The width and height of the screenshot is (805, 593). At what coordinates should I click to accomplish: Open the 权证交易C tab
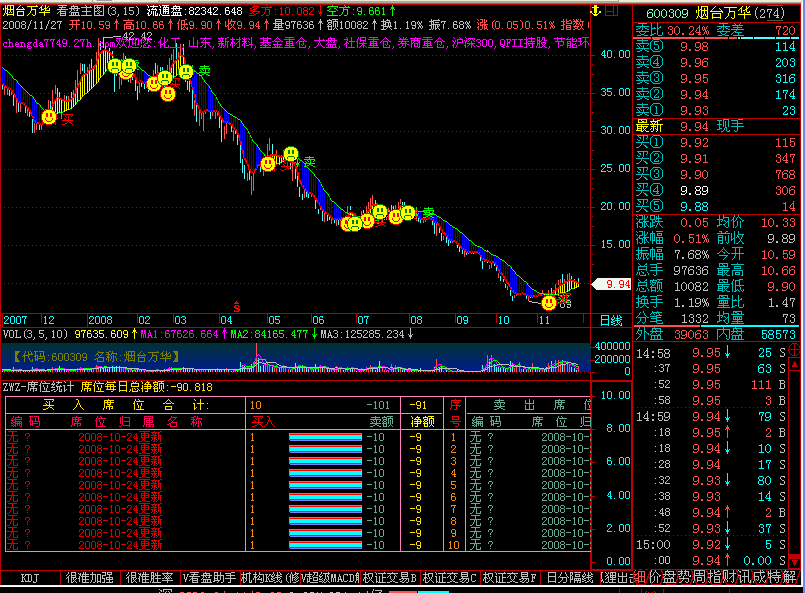click(450, 578)
